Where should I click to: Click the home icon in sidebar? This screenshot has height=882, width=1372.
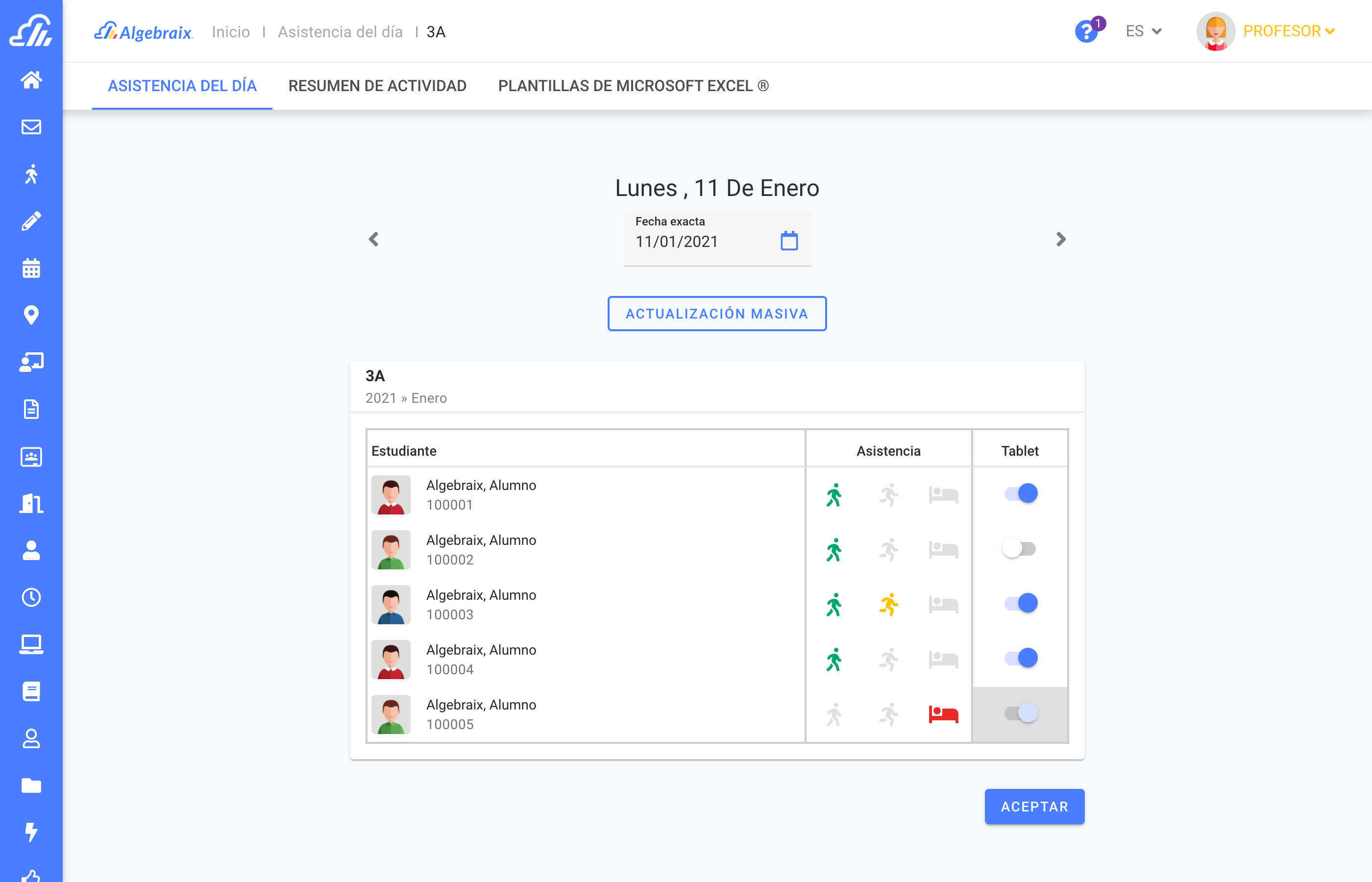(x=31, y=79)
